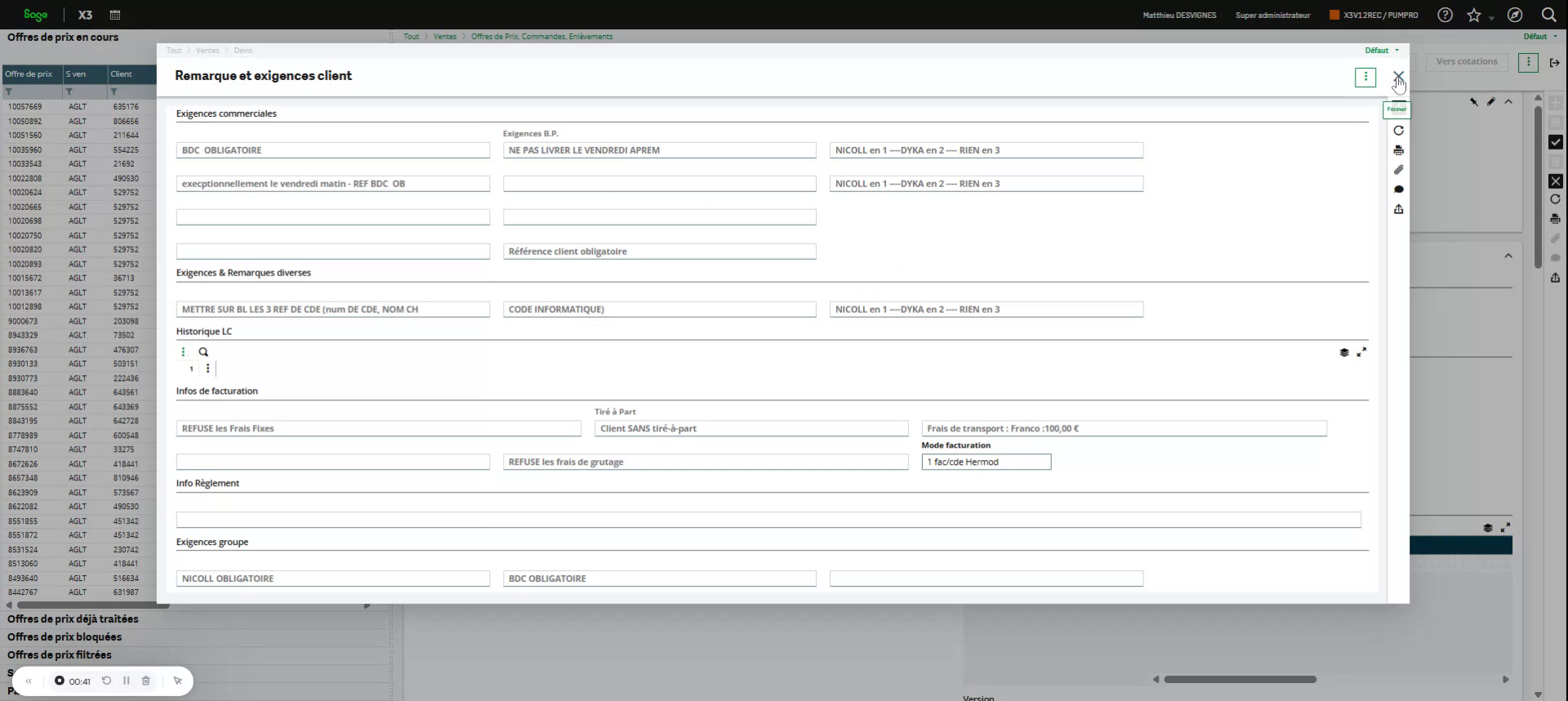
Task: Click the BDC OBLIGATOIRE field under Exigences commerciales
Action: pyautogui.click(x=333, y=150)
